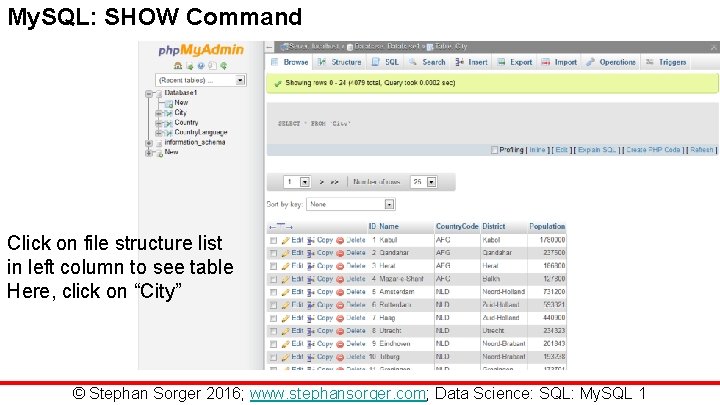Expand the CountryLanguage table node

[158, 133]
